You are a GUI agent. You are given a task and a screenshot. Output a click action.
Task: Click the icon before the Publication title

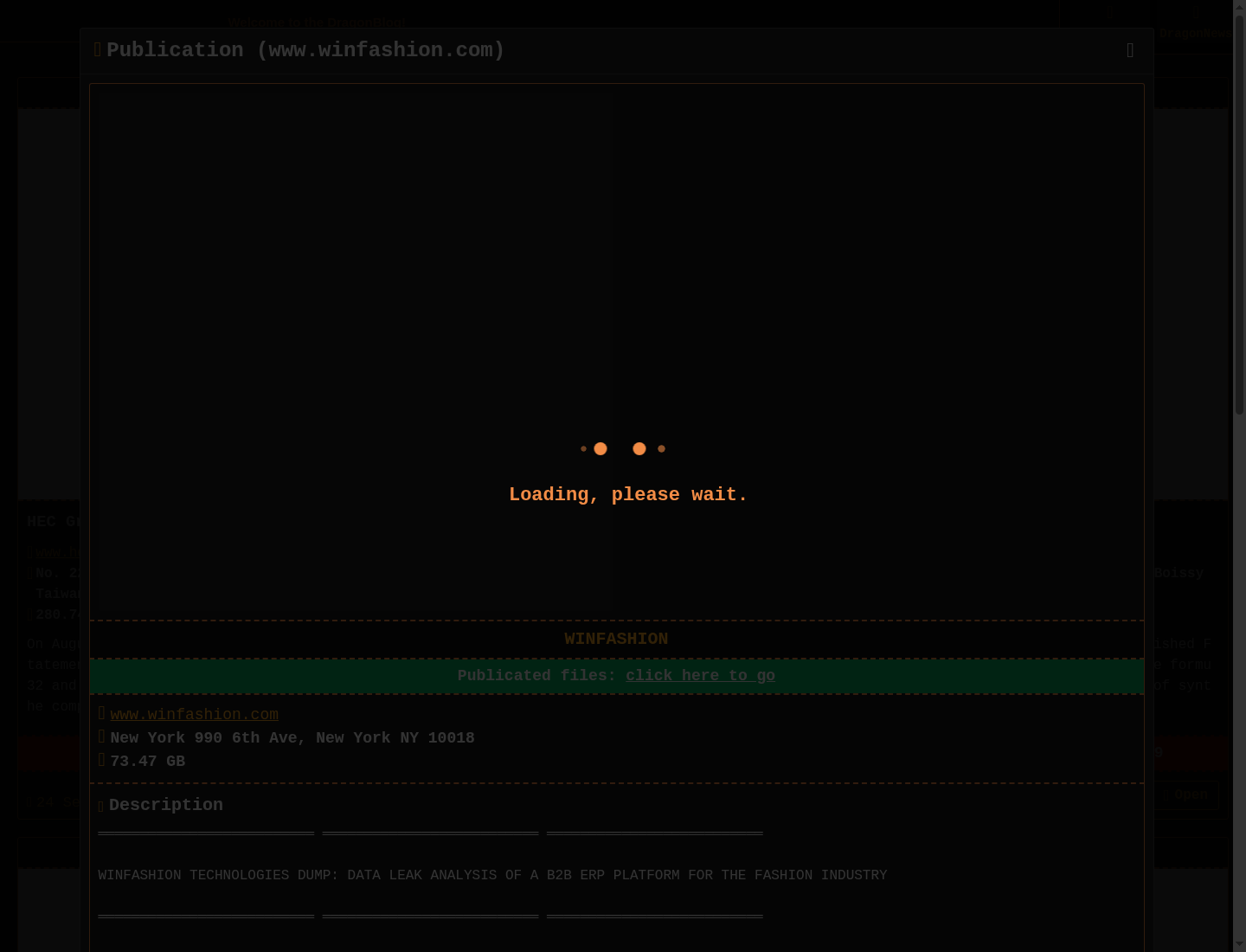[98, 50]
